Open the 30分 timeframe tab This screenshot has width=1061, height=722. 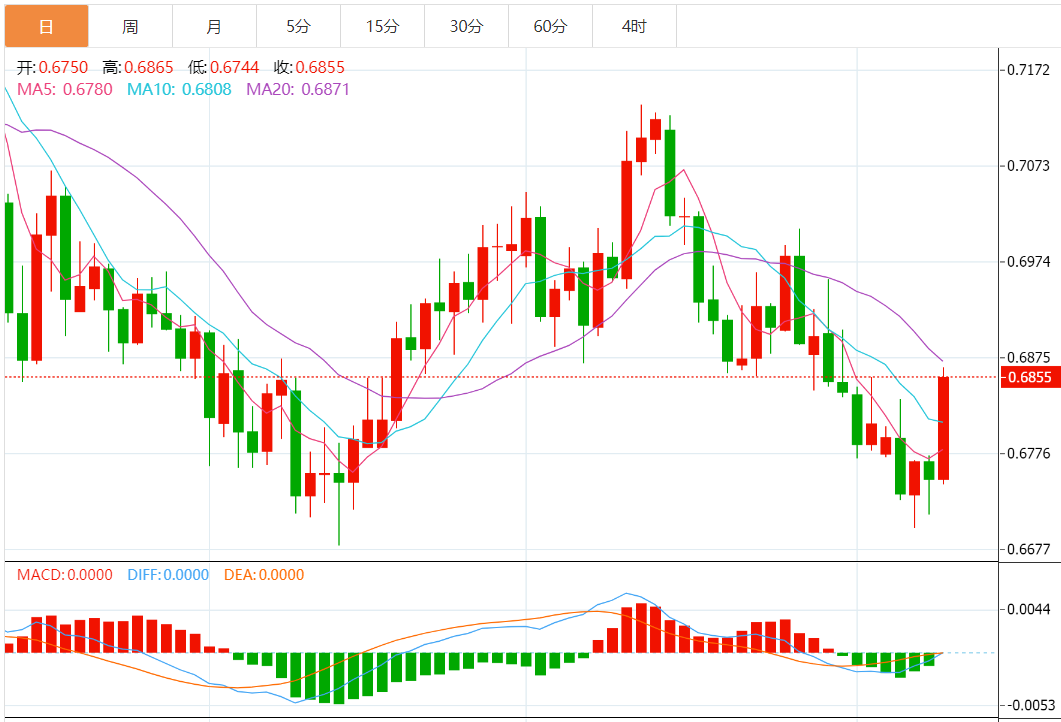tap(466, 26)
